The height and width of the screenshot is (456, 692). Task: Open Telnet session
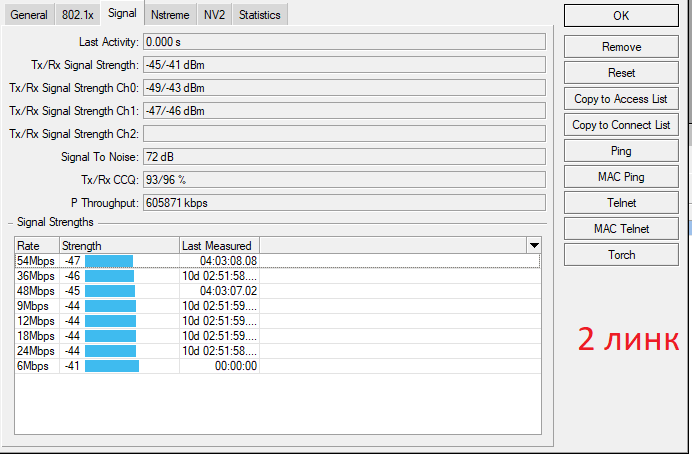[x=621, y=203]
